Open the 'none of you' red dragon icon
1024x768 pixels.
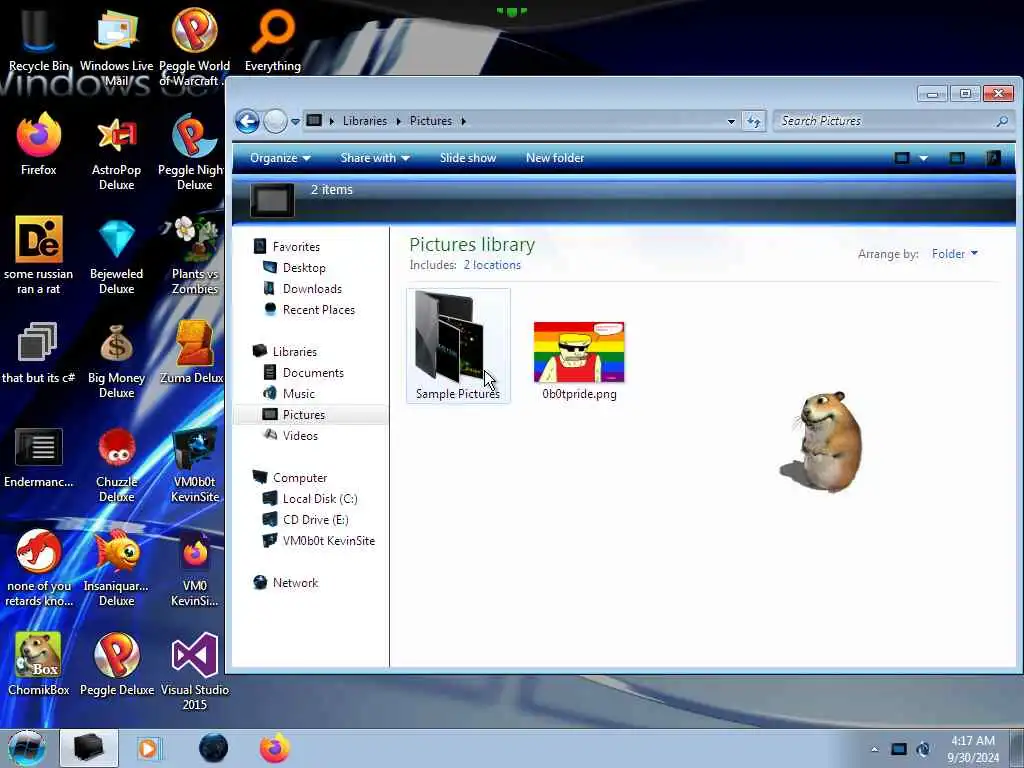click(x=39, y=568)
